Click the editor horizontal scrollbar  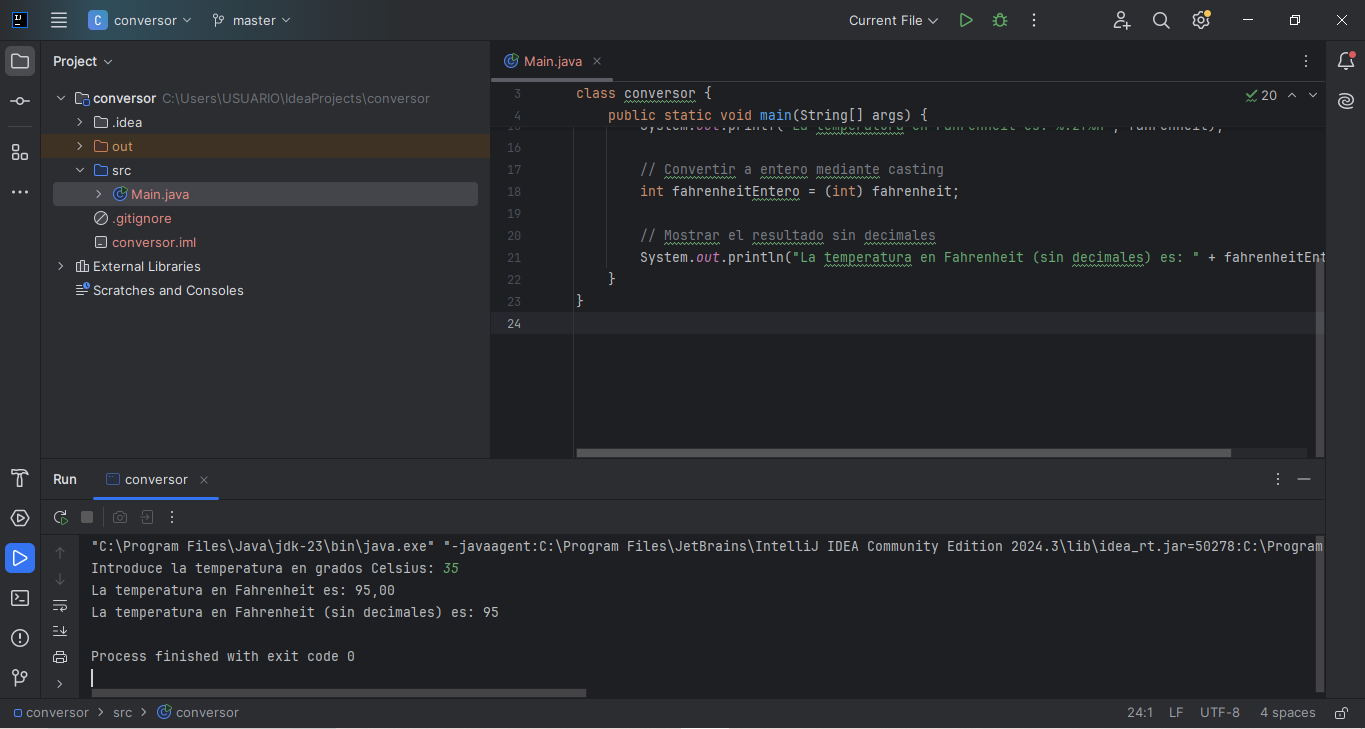click(x=903, y=453)
